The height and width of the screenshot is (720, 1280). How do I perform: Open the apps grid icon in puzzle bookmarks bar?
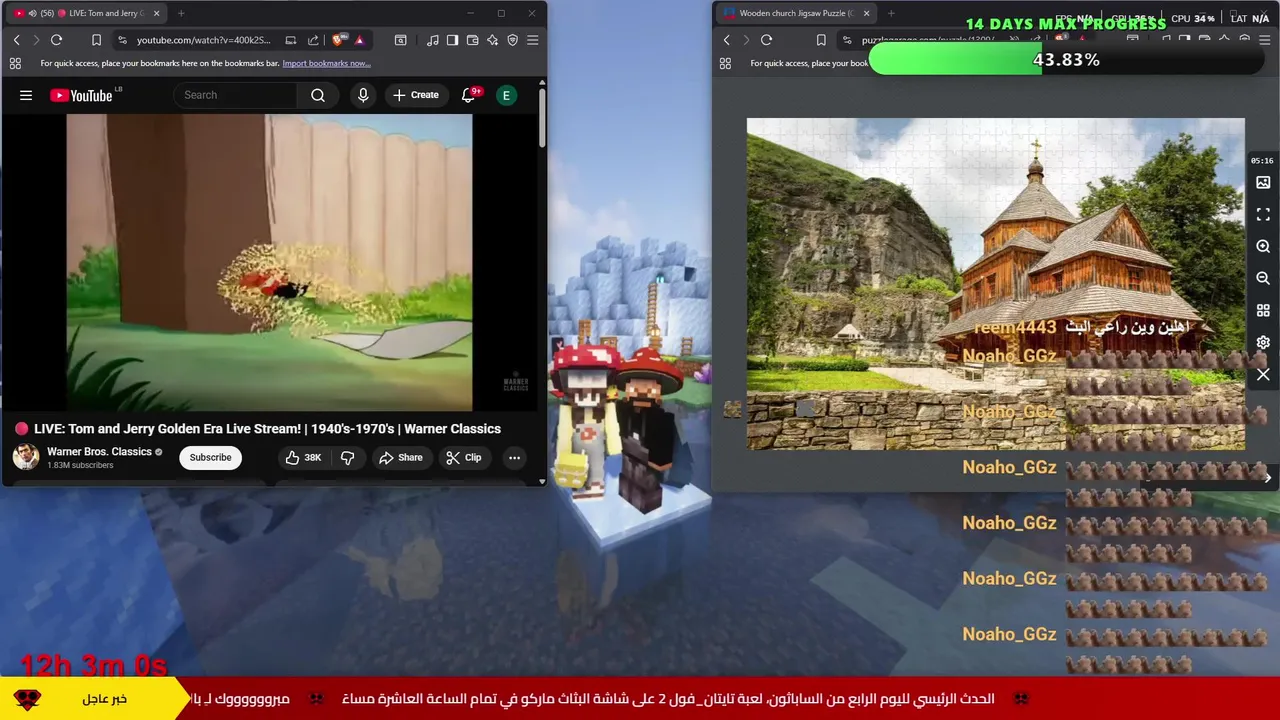(725, 63)
